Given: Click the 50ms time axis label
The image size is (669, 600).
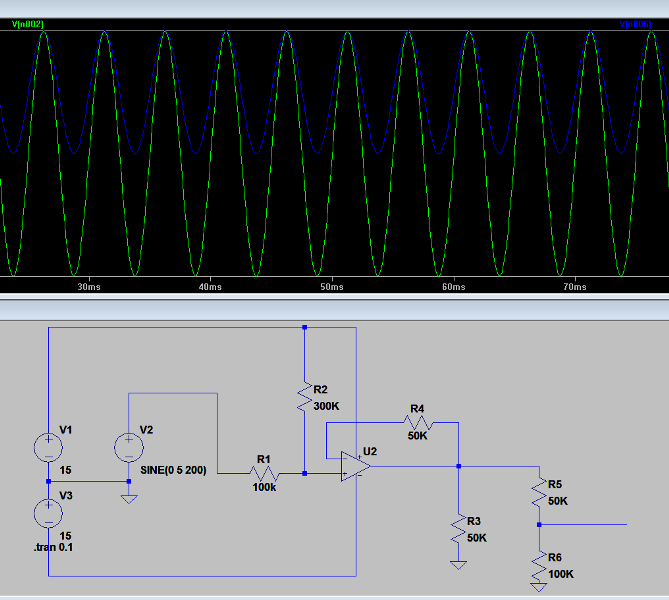Looking at the screenshot, I should 332,287.
